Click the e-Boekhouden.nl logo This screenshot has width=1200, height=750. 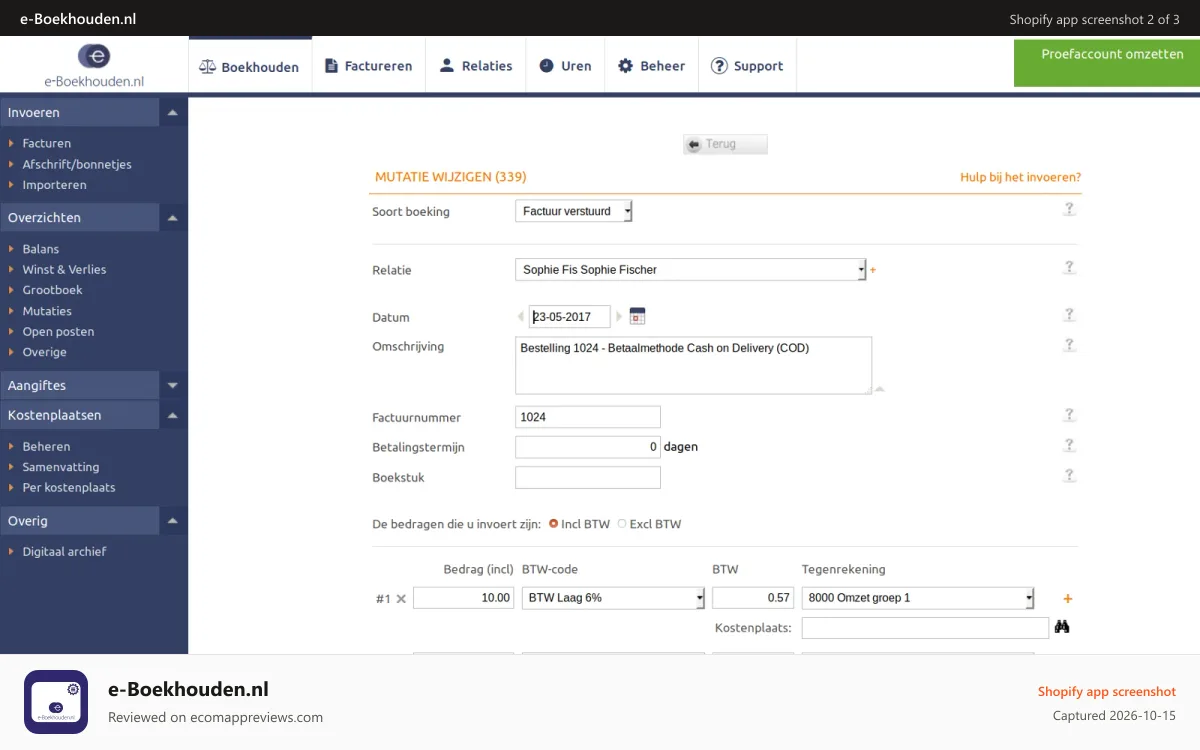click(94, 65)
